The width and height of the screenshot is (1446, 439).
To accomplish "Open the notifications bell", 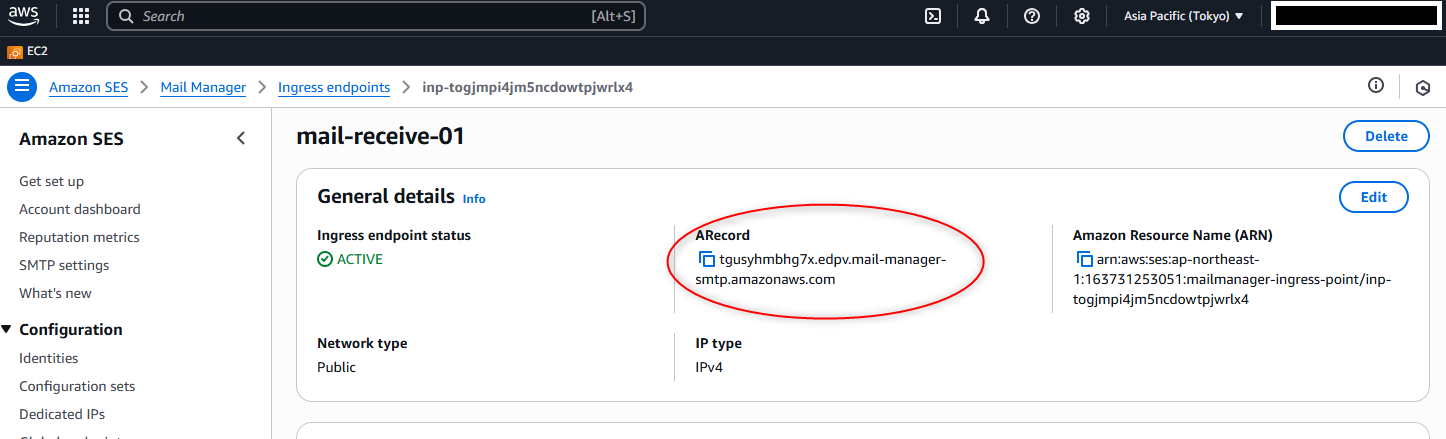I will click(x=982, y=16).
